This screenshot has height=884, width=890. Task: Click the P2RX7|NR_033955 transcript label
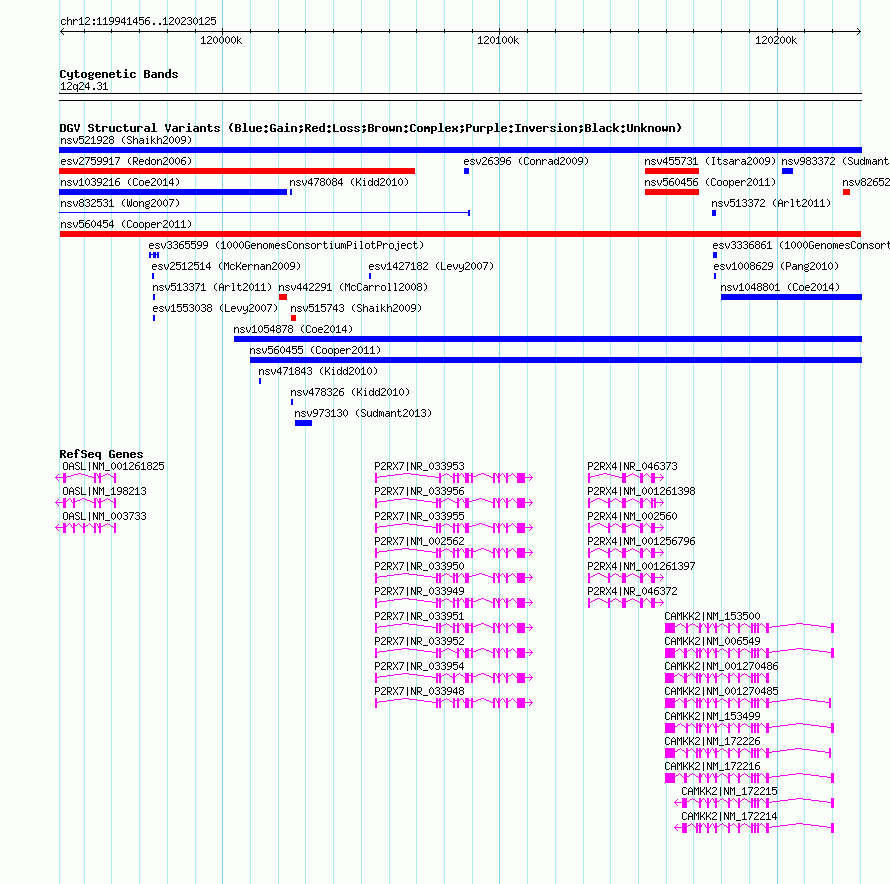click(x=419, y=516)
